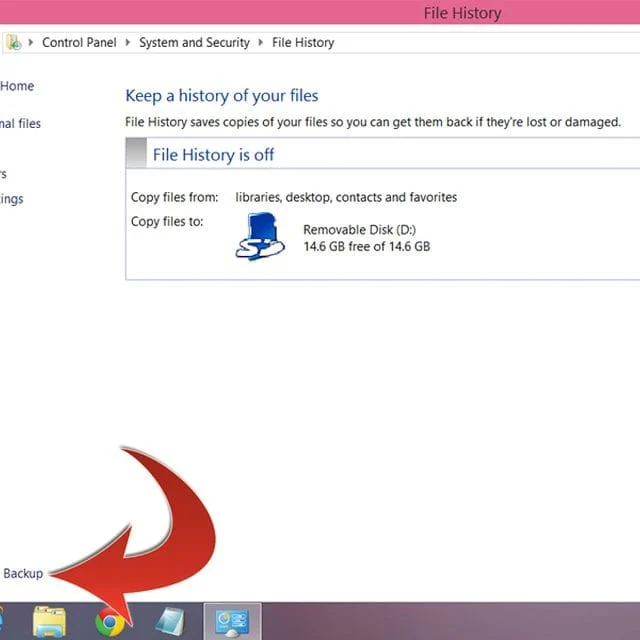Go to Control Panel breadcrumb
This screenshot has width=640, height=640.
click(79, 42)
